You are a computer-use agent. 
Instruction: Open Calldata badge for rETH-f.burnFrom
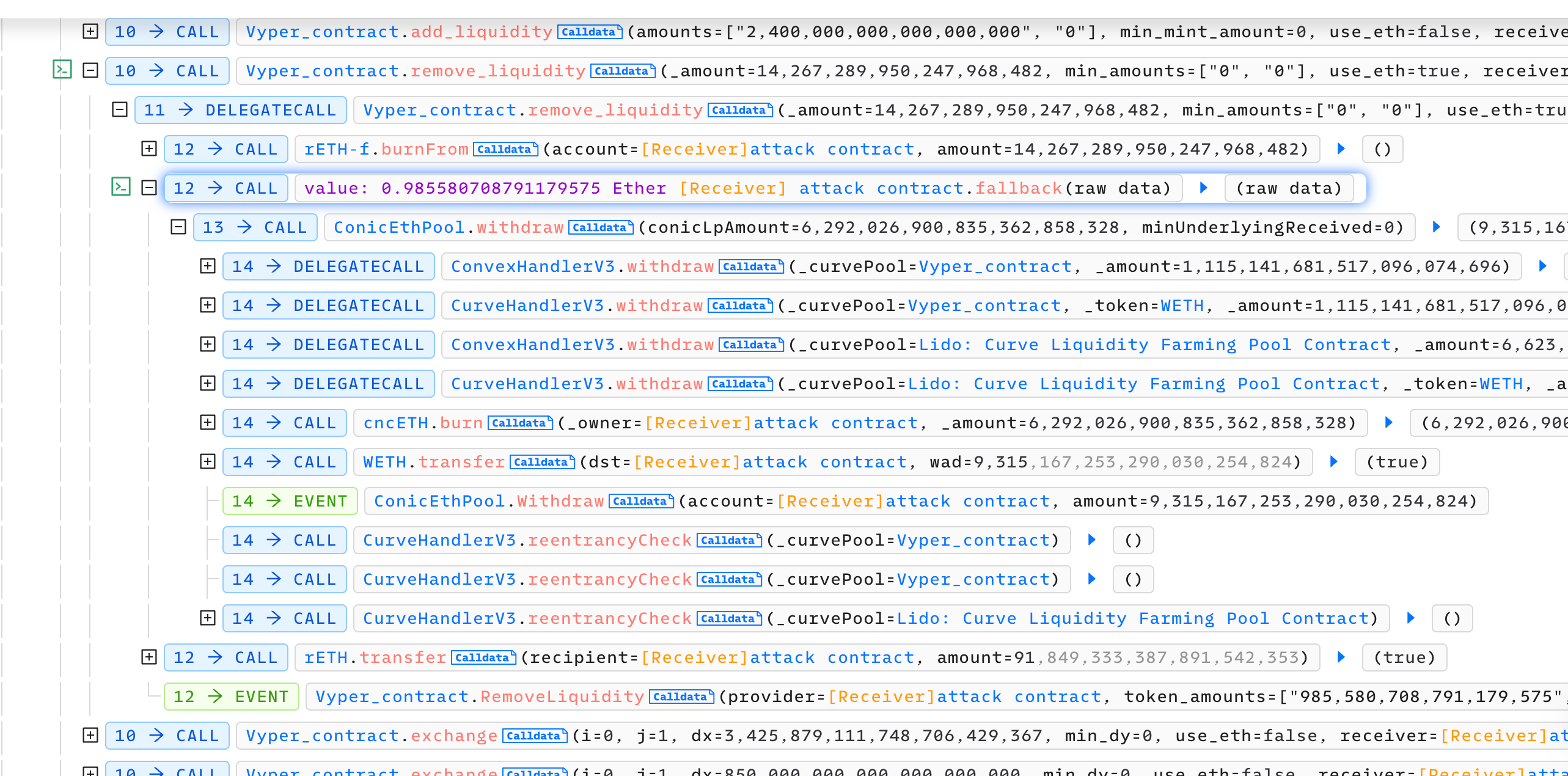(505, 149)
